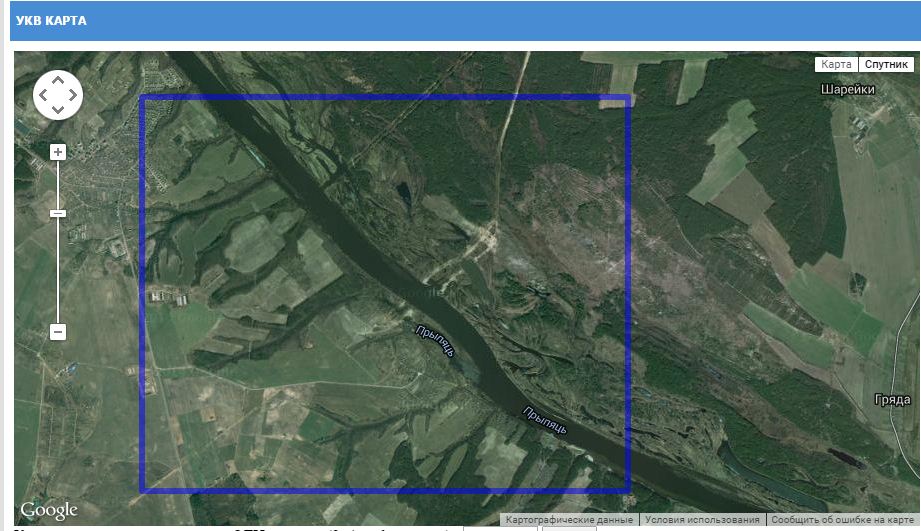
Task: Pan the map left with the left arrow
Action: tap(43, 95)
